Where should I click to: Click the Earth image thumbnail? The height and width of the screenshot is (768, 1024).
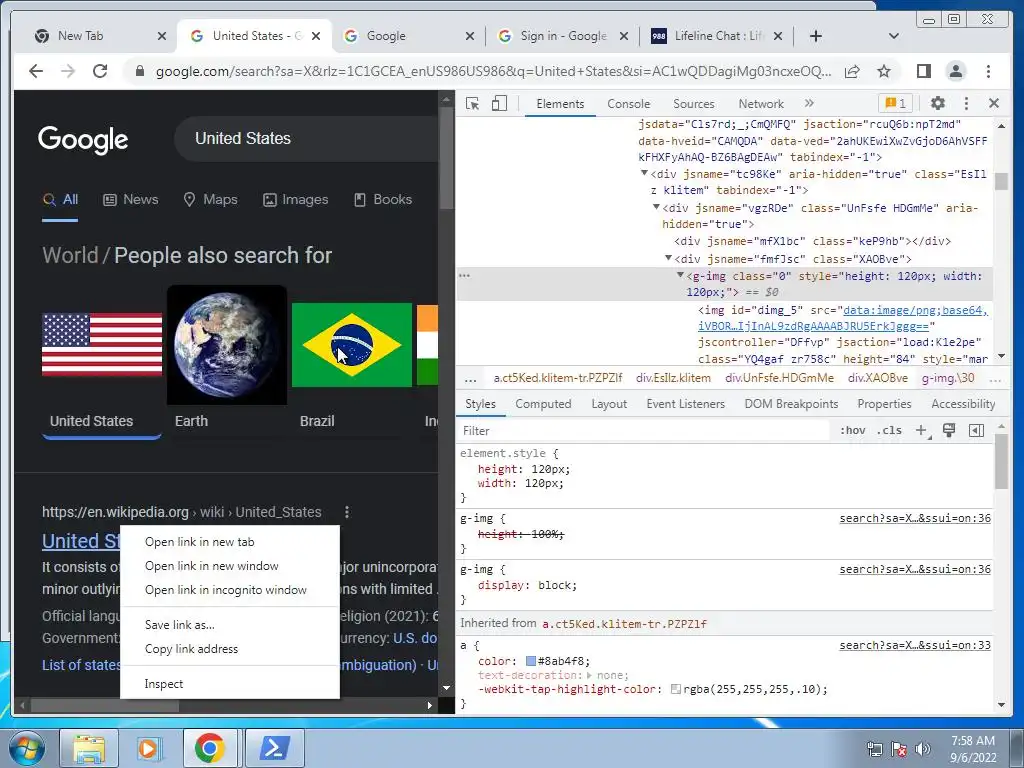[227, 345]
